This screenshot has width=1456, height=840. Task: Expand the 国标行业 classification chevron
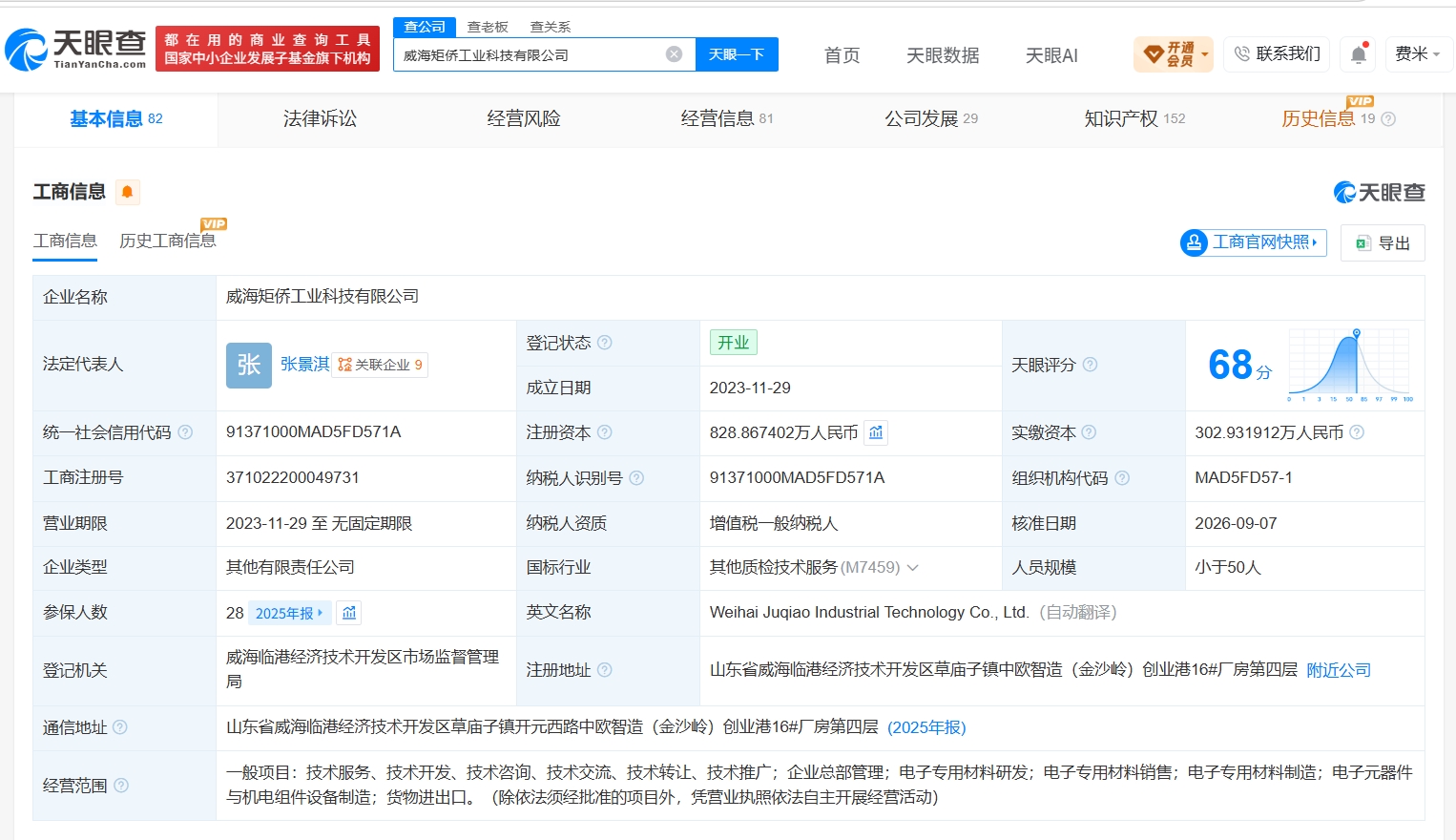(x=912, y=568)
